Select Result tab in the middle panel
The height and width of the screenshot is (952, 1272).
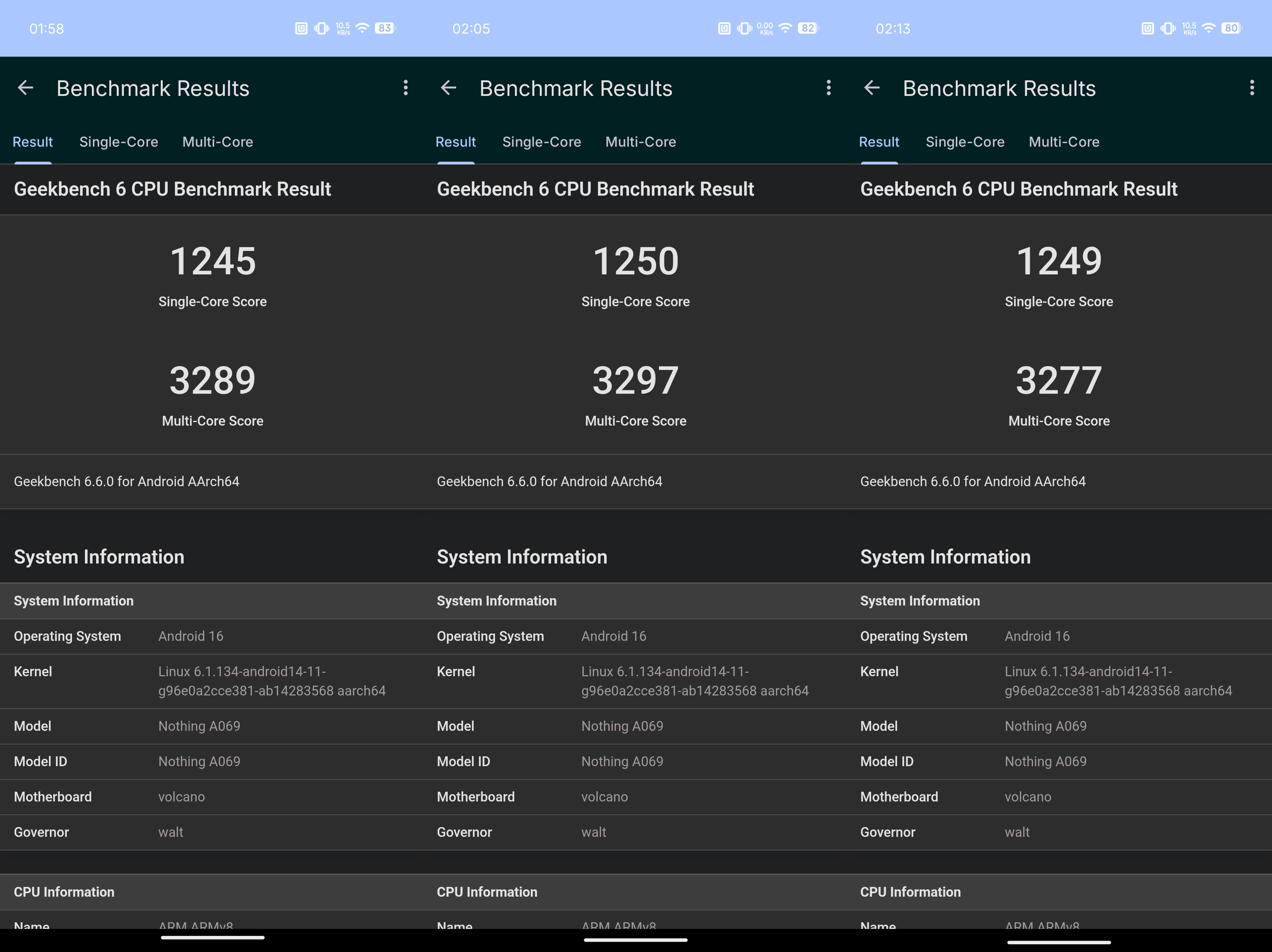pyautogui.click(x=456, y=142)
